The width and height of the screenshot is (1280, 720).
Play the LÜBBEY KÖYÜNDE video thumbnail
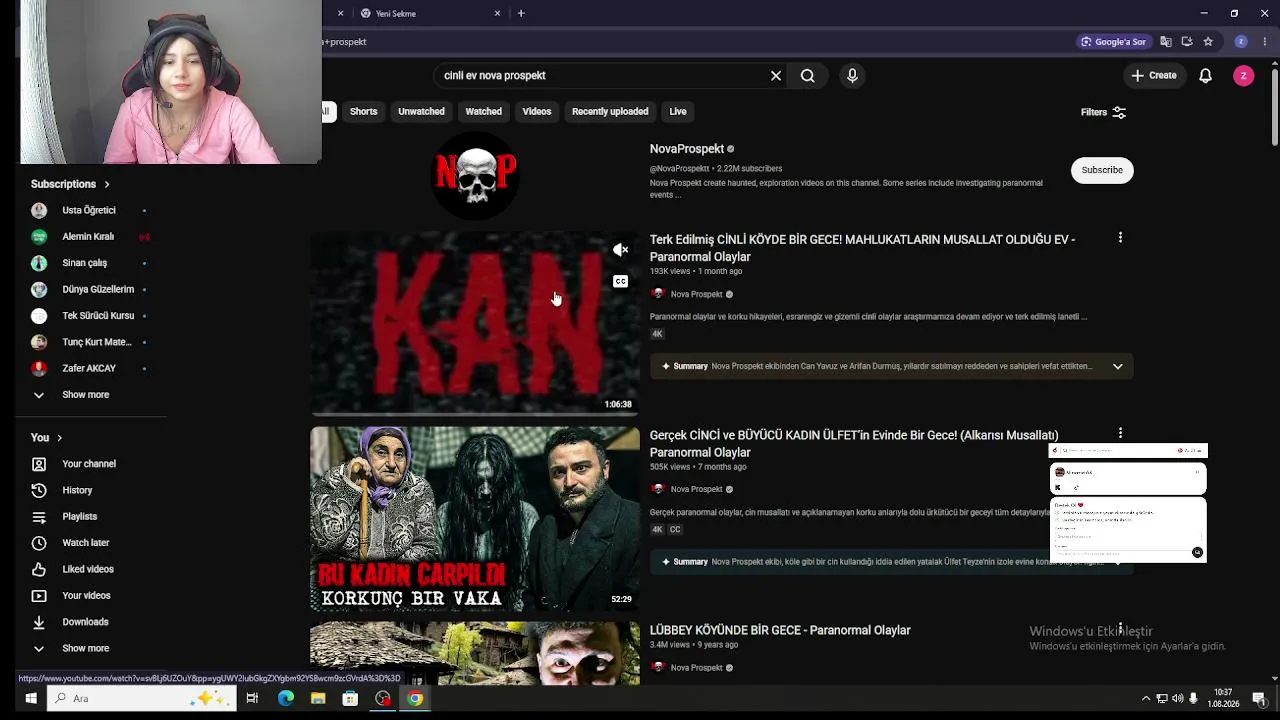475,653
